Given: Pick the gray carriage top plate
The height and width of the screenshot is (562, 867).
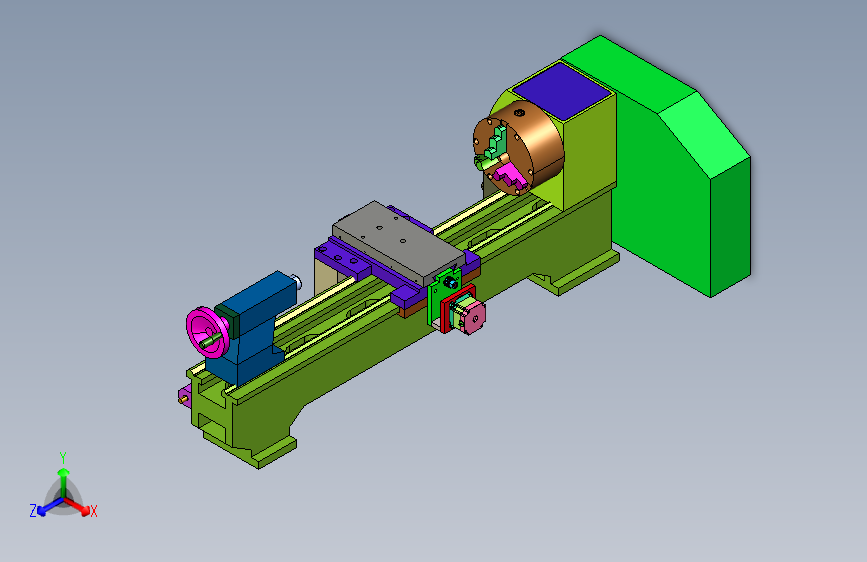Looking at the screenshot, I should (x=397, y=241).
